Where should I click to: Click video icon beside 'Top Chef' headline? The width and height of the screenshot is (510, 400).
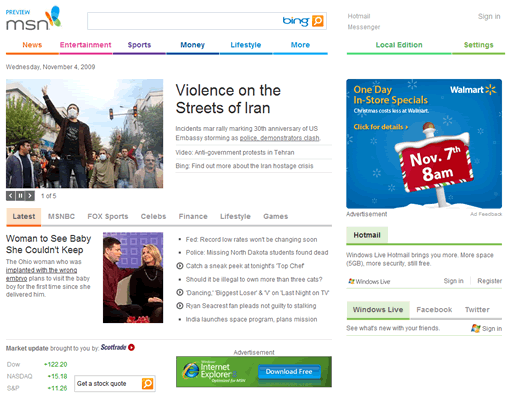coord(180,266)
